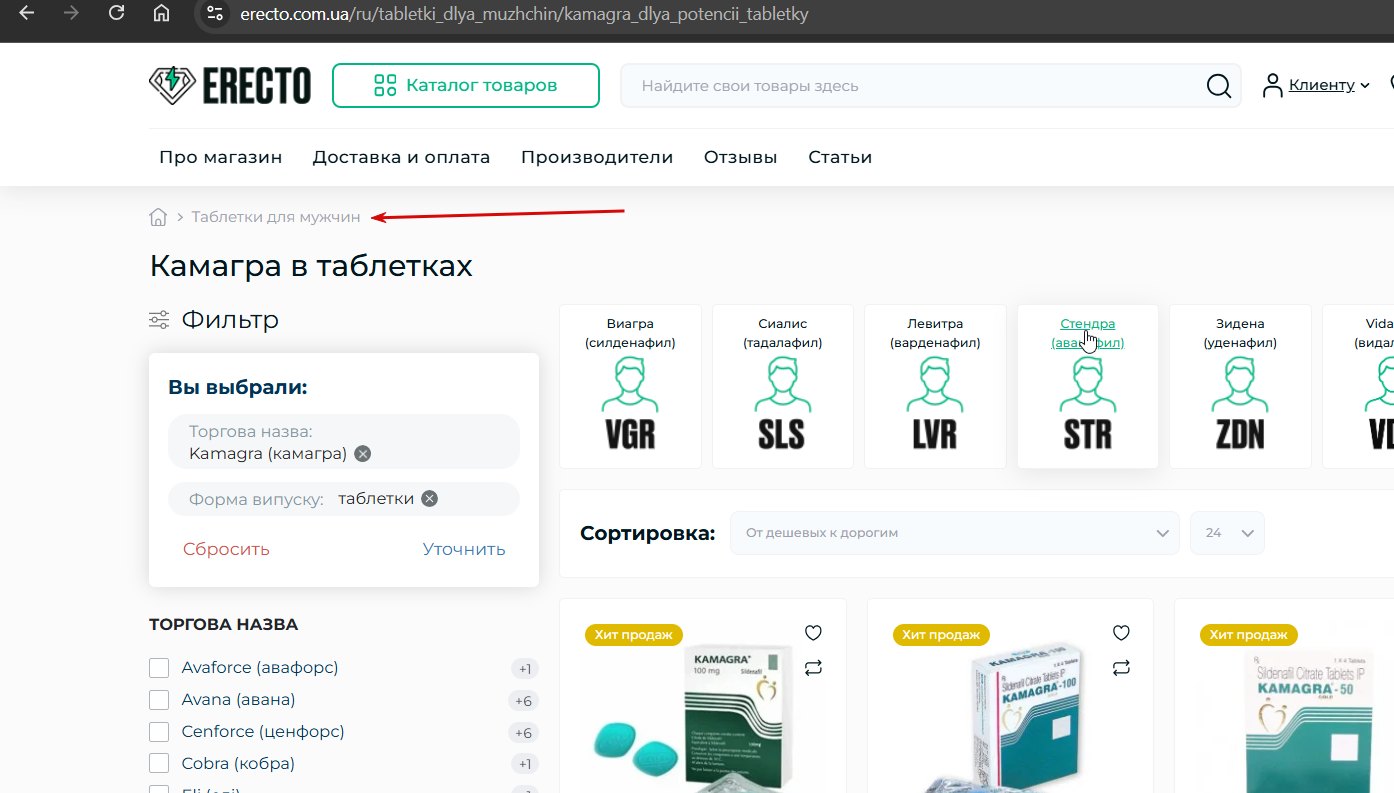Tick the Avaforce (авафорс) checkbox
1394x793 pixels.
click(159, 668)
